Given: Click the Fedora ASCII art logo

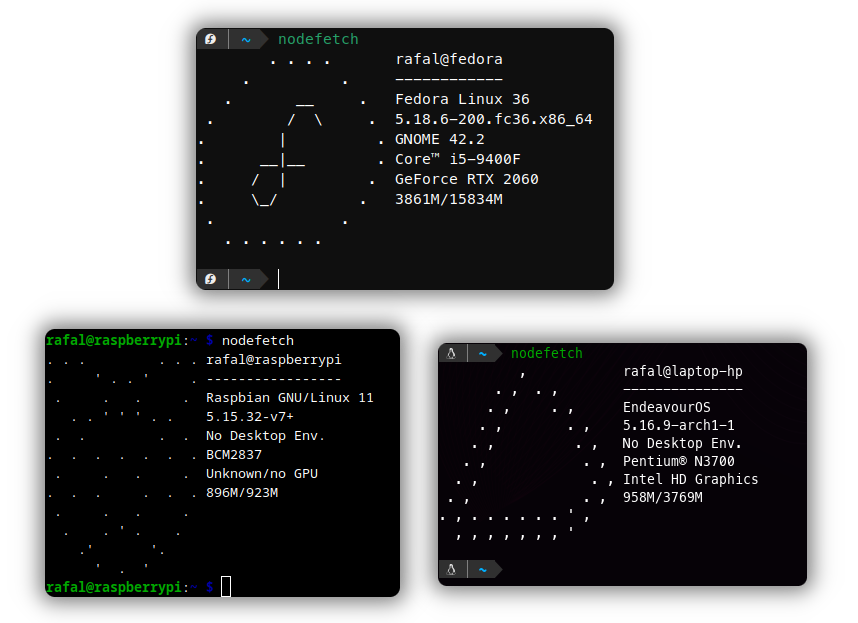Looking at the screenshot, I should click(x=291, y=151).
